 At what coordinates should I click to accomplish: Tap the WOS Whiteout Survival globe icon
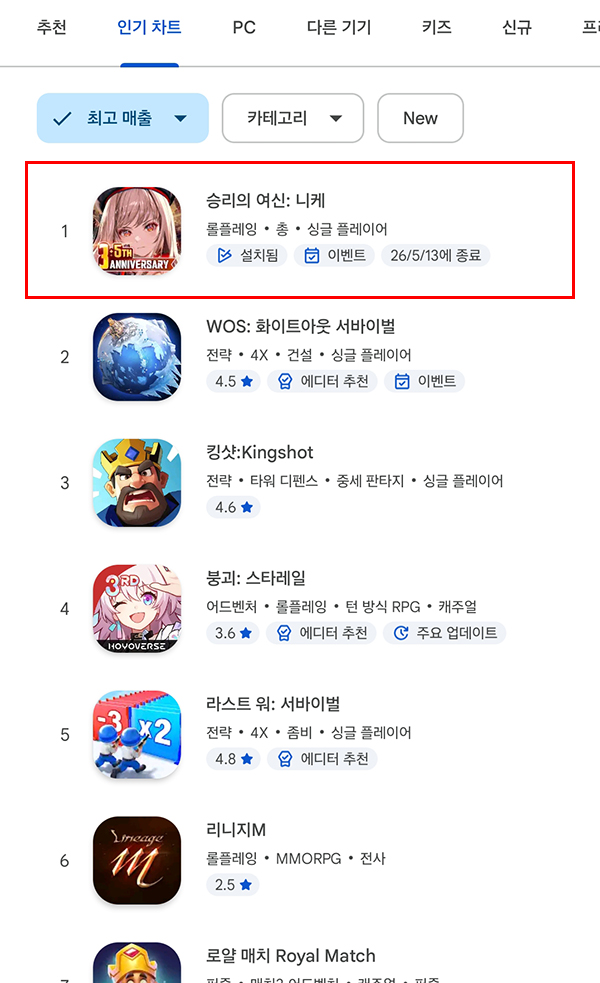click(137, 357)
